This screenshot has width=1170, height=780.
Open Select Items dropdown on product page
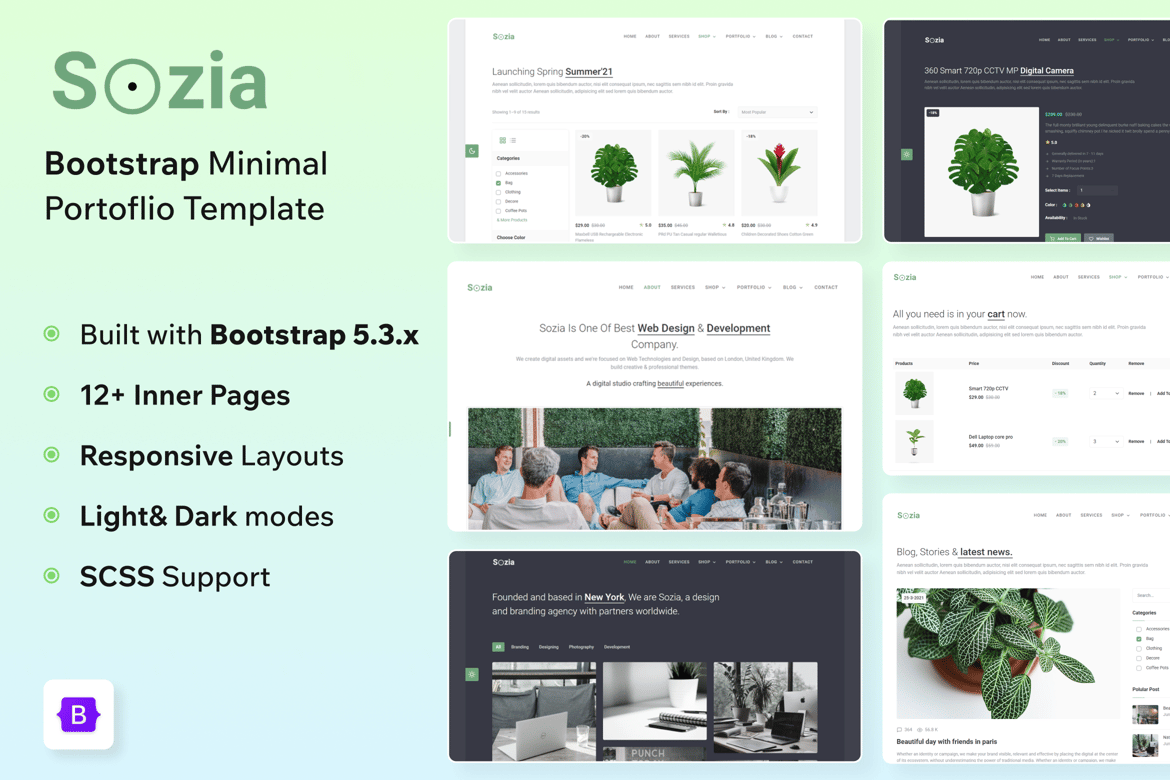[x=1097, y=190]
